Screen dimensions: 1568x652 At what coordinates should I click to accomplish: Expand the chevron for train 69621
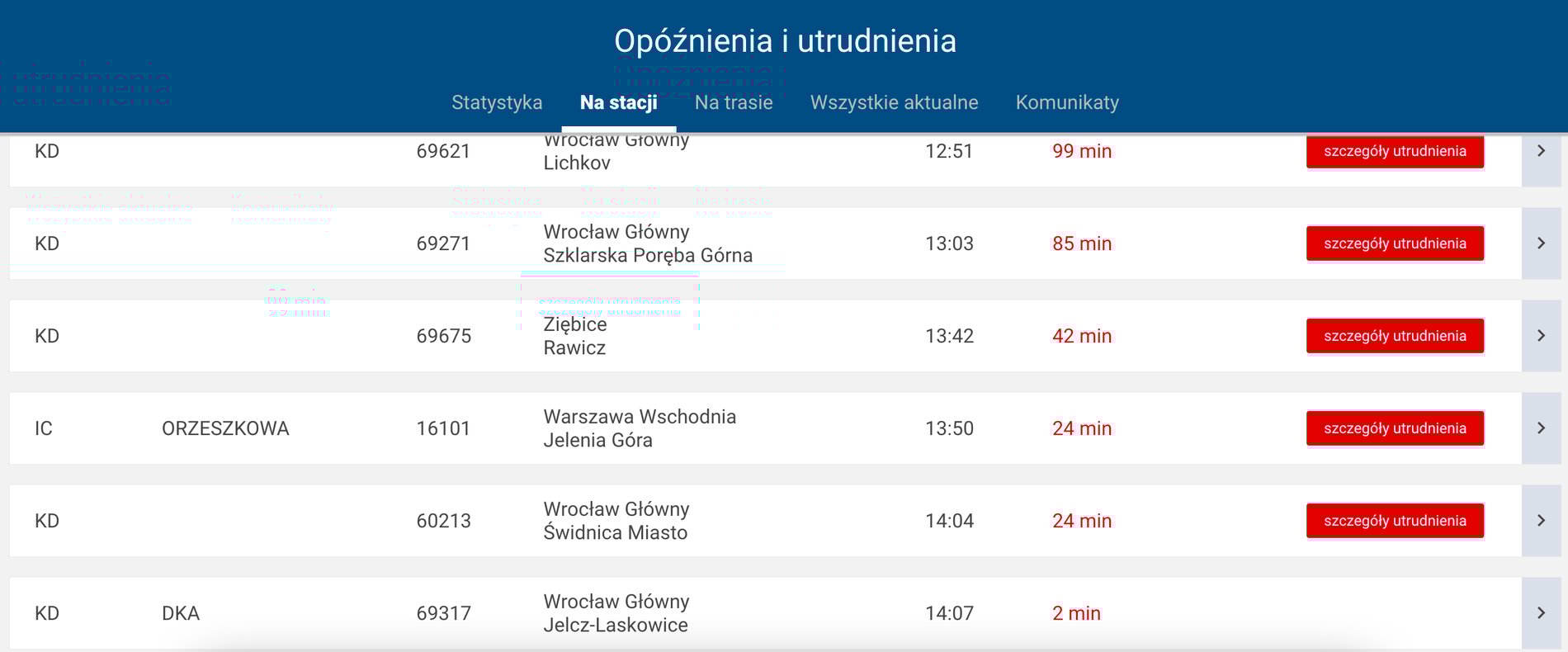(1541, 151)
